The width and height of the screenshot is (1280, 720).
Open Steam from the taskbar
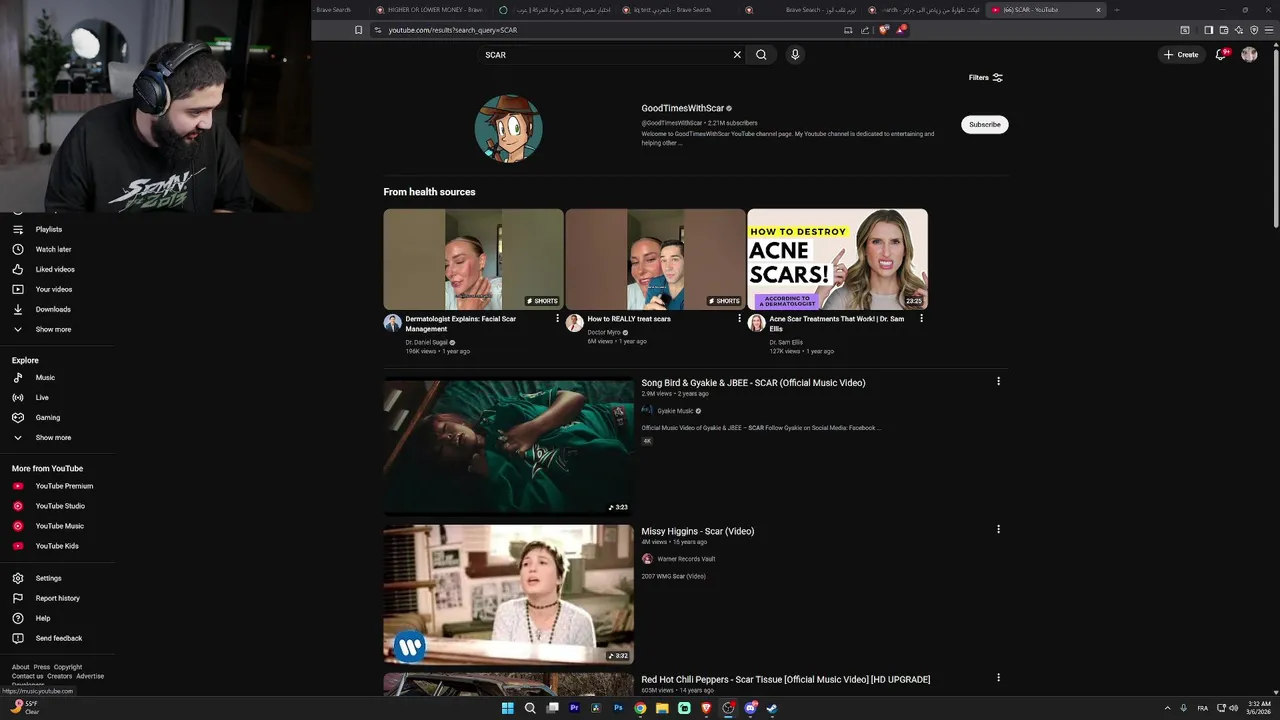[772, 708]
